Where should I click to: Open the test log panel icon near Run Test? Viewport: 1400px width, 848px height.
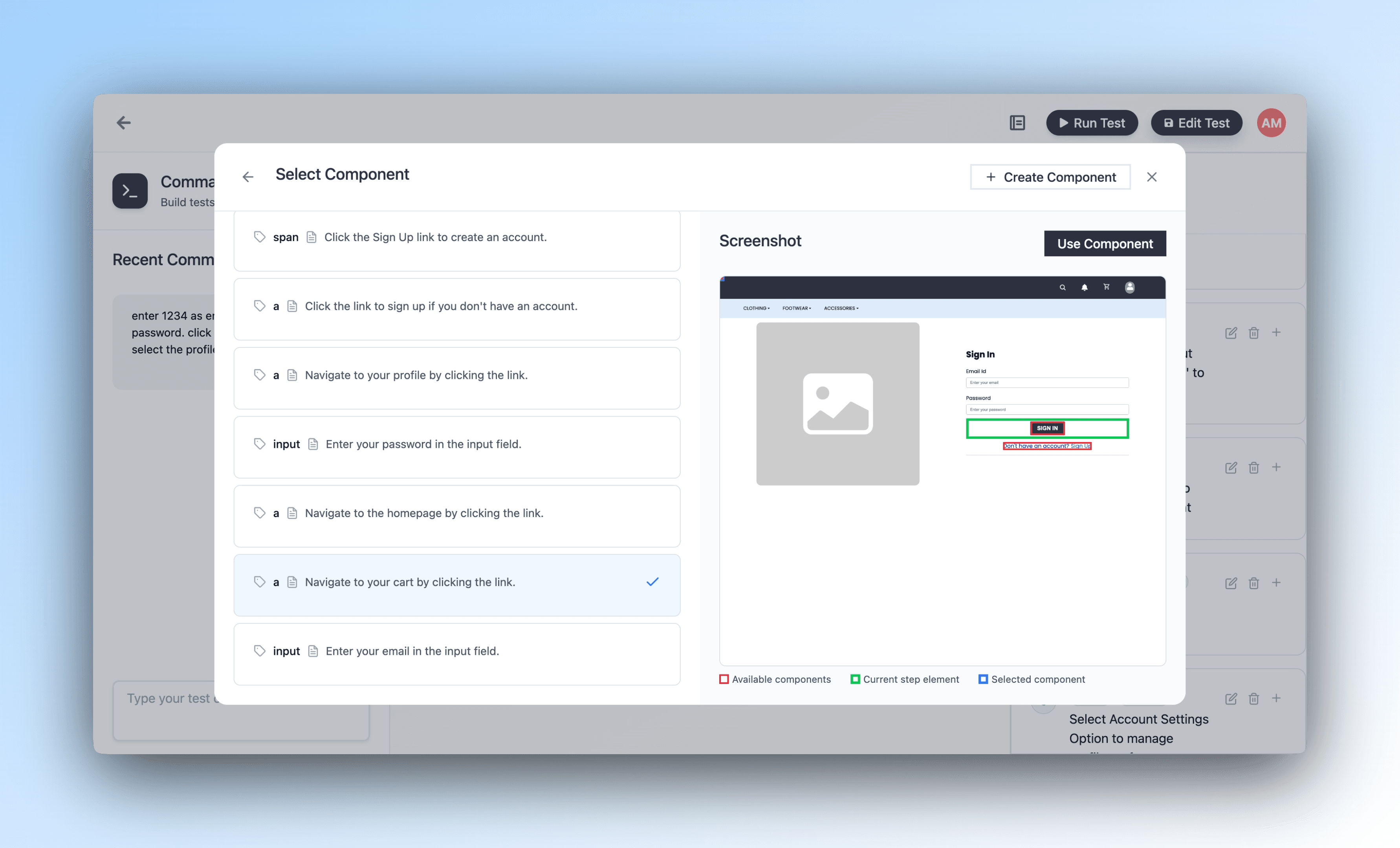1017,122
